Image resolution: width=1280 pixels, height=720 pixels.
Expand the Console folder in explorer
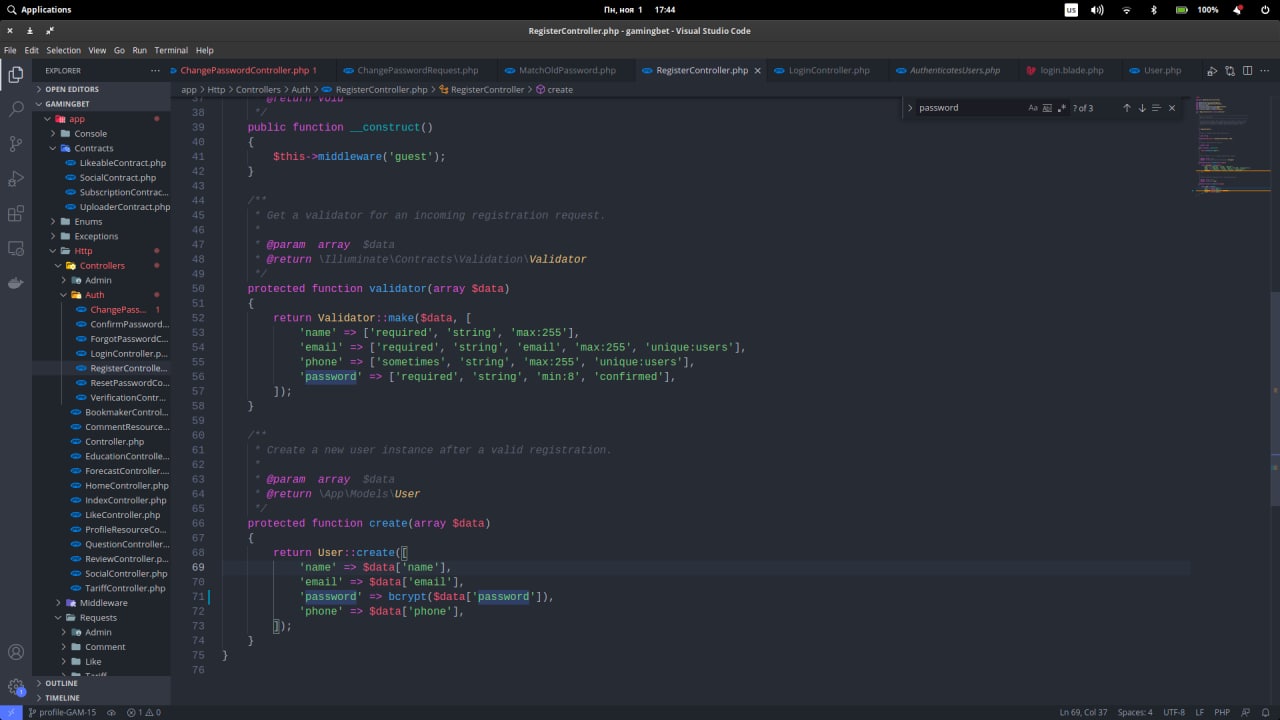click(90, 133)
